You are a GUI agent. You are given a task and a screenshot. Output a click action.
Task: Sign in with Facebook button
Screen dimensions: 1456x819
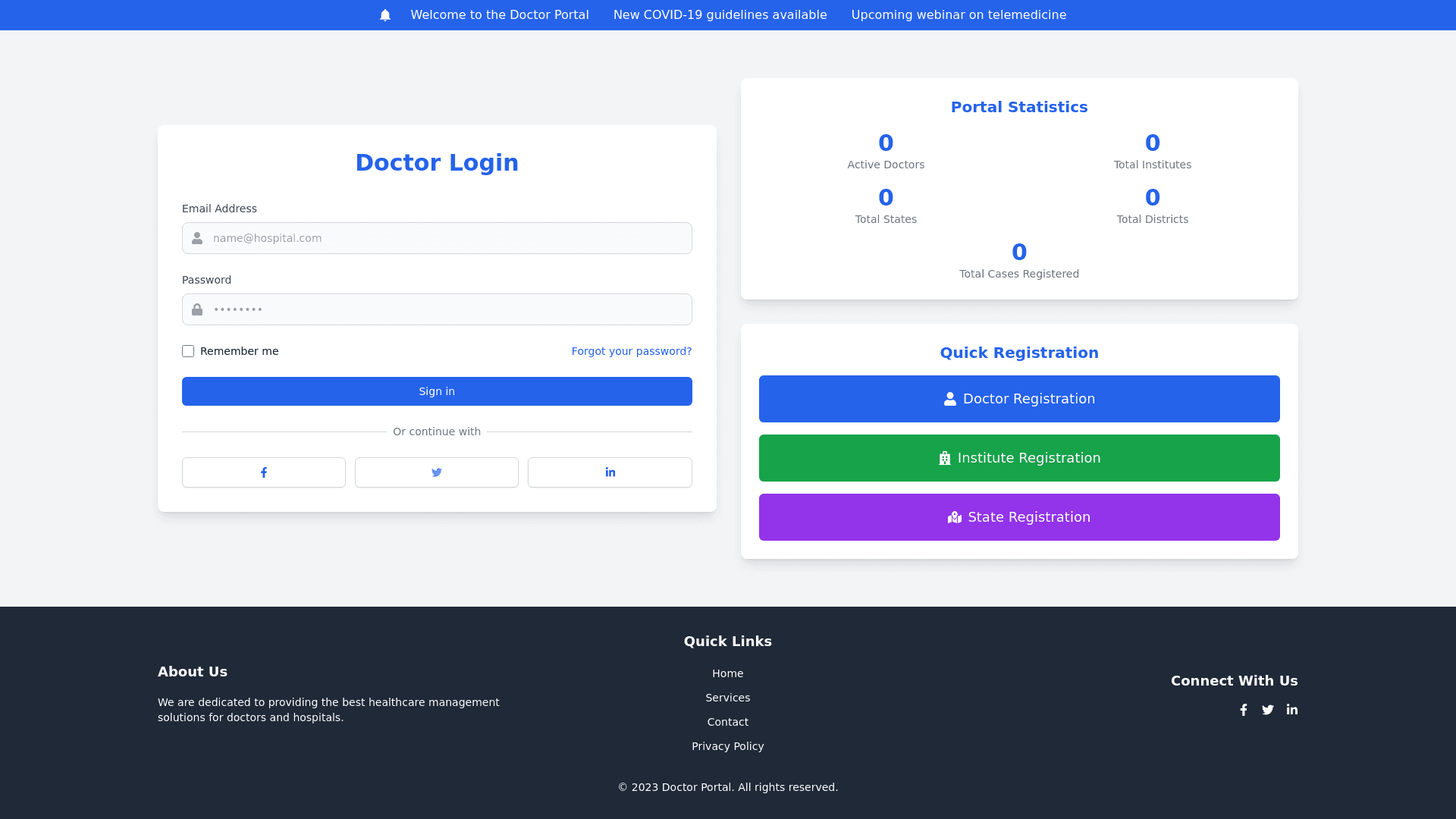pos(264,472)
